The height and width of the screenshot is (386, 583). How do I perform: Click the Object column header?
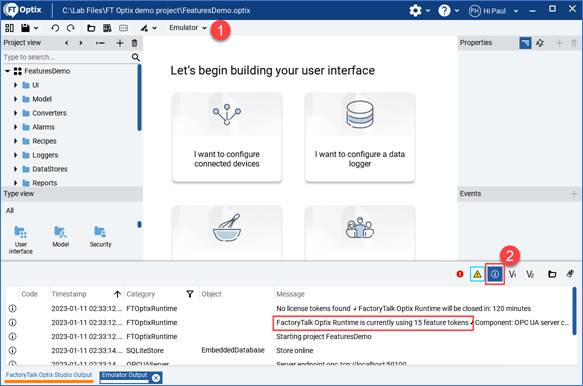[211, 294]
